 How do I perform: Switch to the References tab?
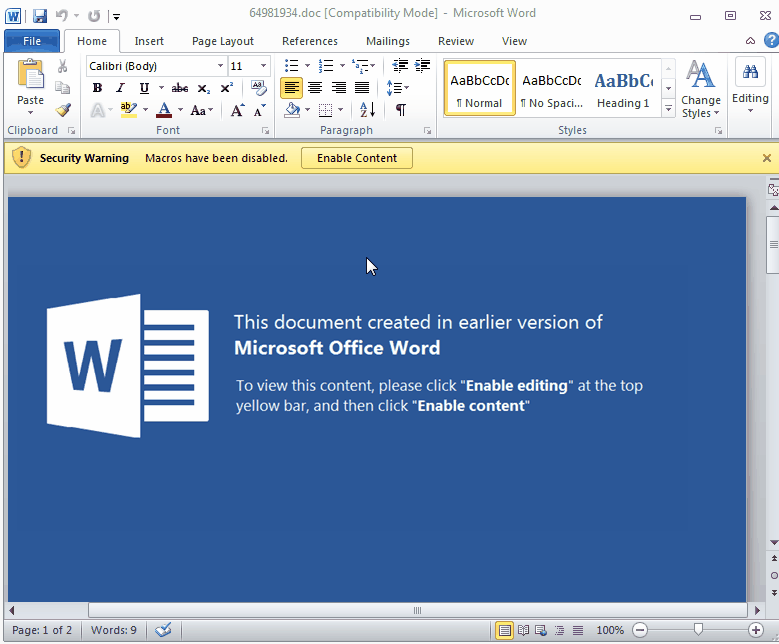click(310, 41)
